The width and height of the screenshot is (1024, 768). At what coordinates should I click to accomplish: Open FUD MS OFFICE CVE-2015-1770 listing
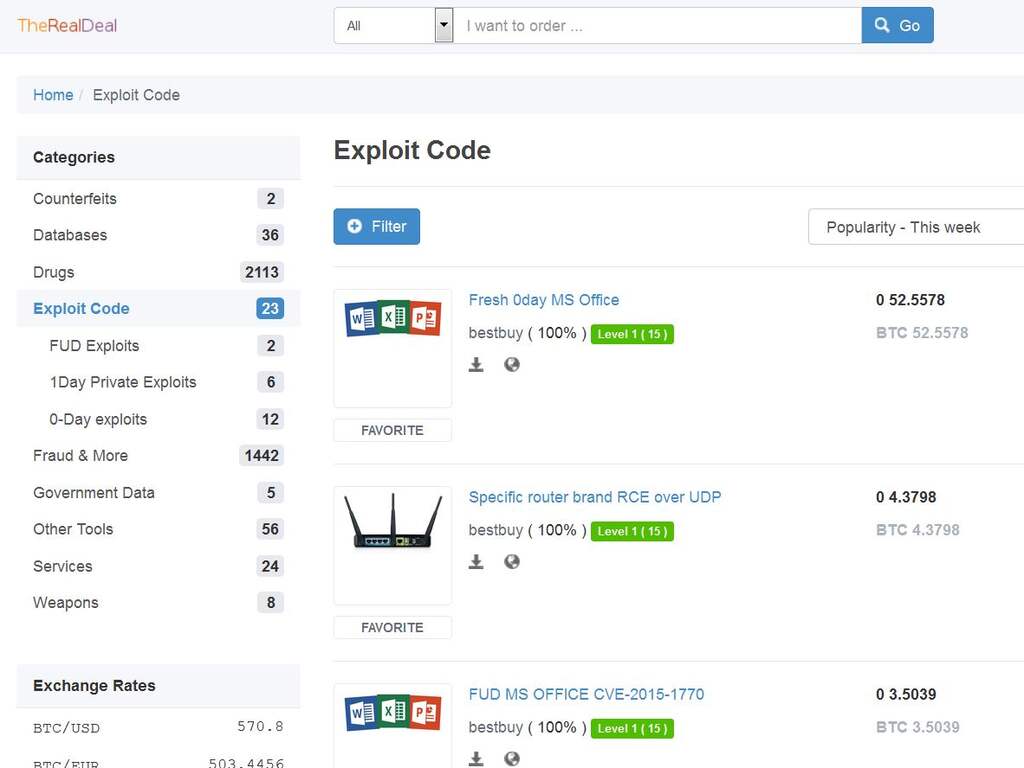coord(586,694)
